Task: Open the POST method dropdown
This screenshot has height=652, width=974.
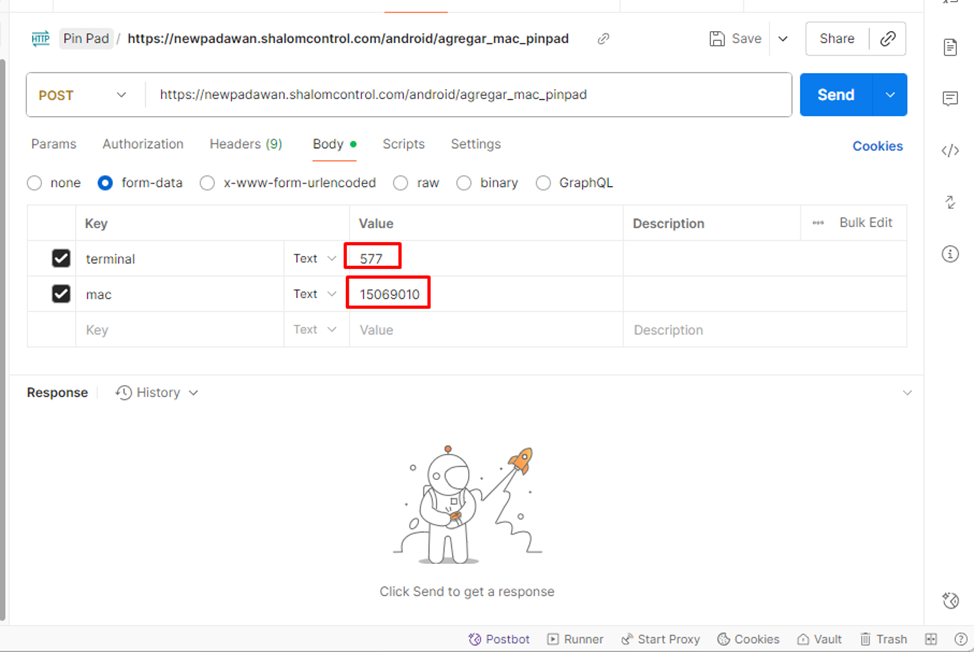Action: click(83, 95)
